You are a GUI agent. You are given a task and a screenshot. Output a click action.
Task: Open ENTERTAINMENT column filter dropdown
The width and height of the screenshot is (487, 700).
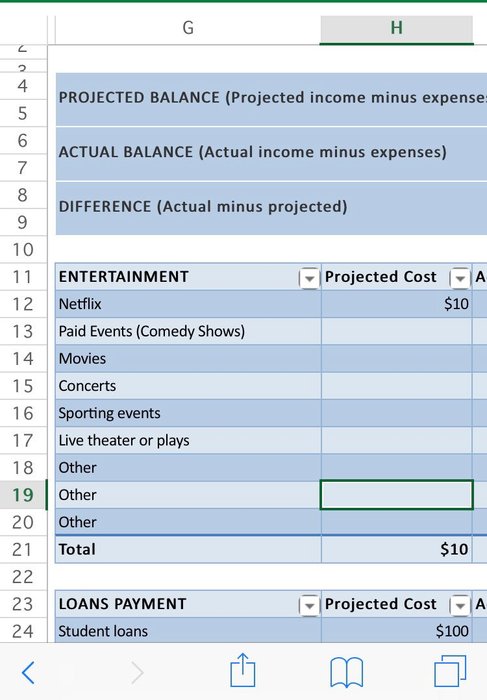click(309, 279)
